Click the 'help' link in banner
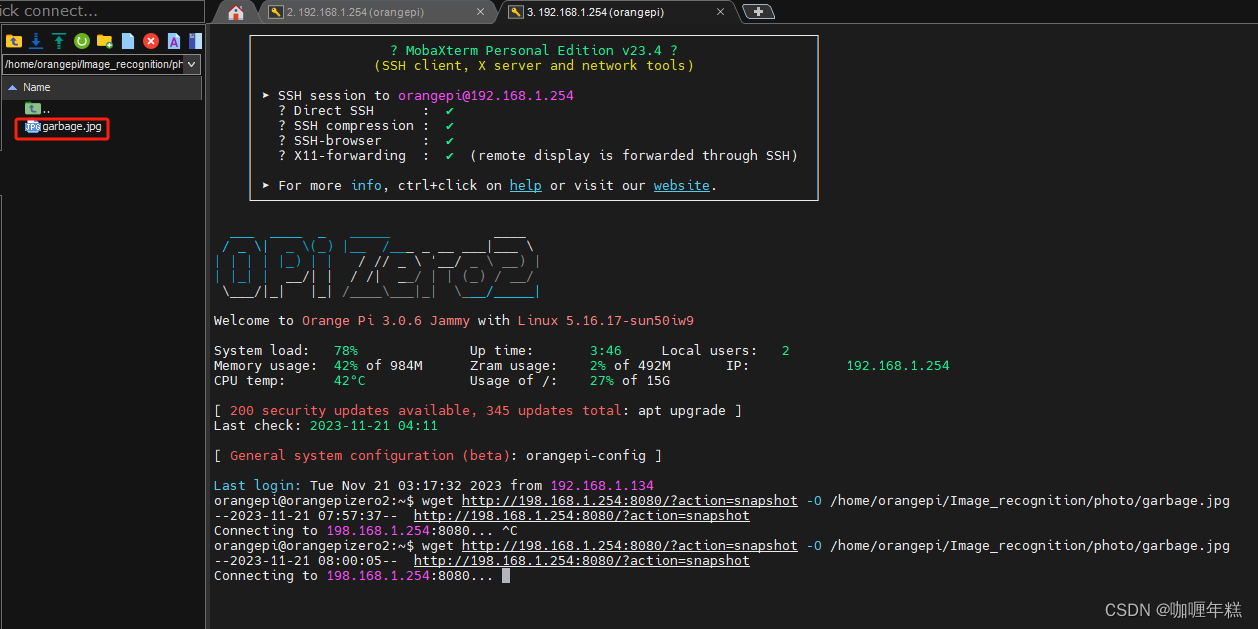The height and width of the screenshot is (629, 1258). click(x=526, y=185)
